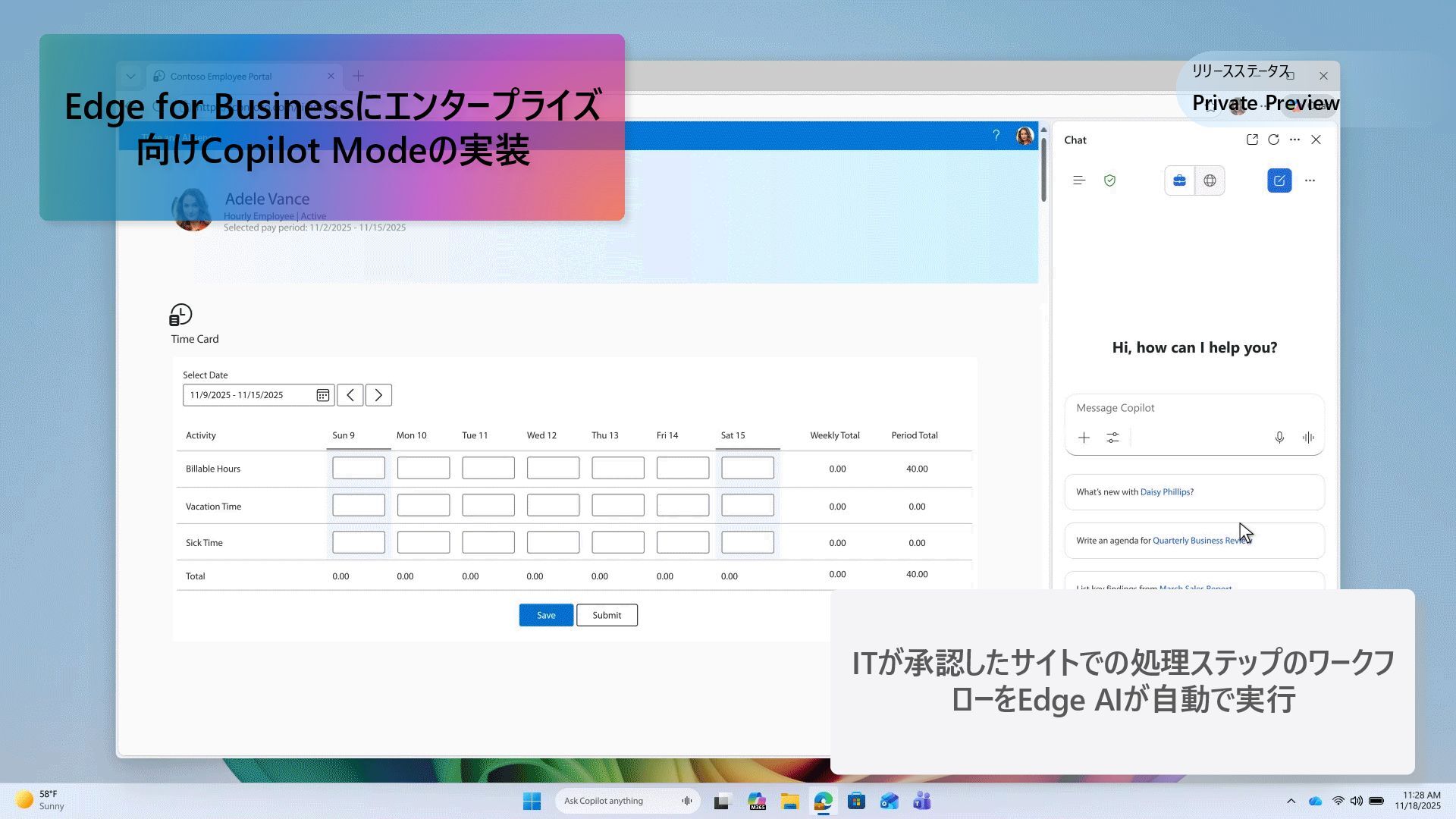The width and height of the screenshot is (1456, 819).
Task: Refresh the Copilot chat pane
Action: [x=1273, y=140]
